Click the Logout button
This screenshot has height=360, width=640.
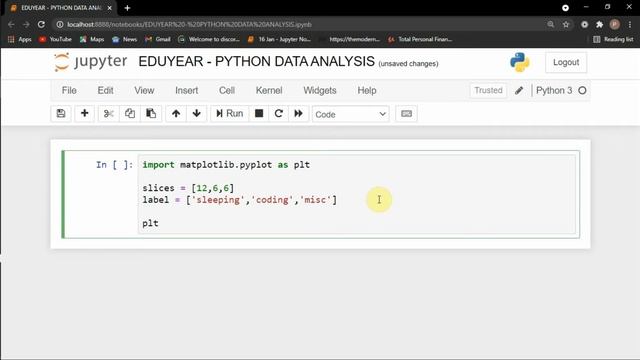[566, 62]
